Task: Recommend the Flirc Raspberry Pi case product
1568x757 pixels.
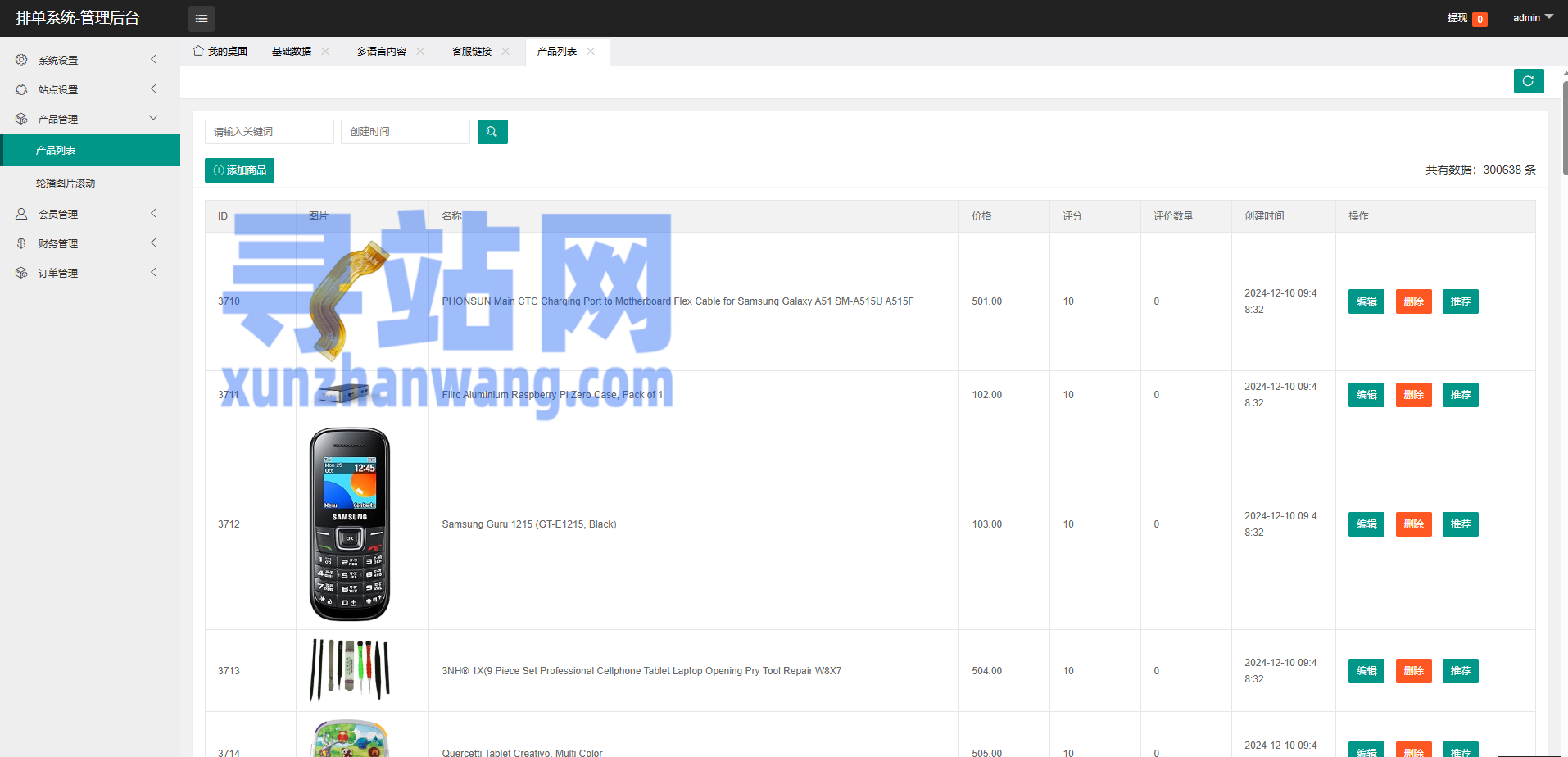Action: click(x=1461, y=395)
